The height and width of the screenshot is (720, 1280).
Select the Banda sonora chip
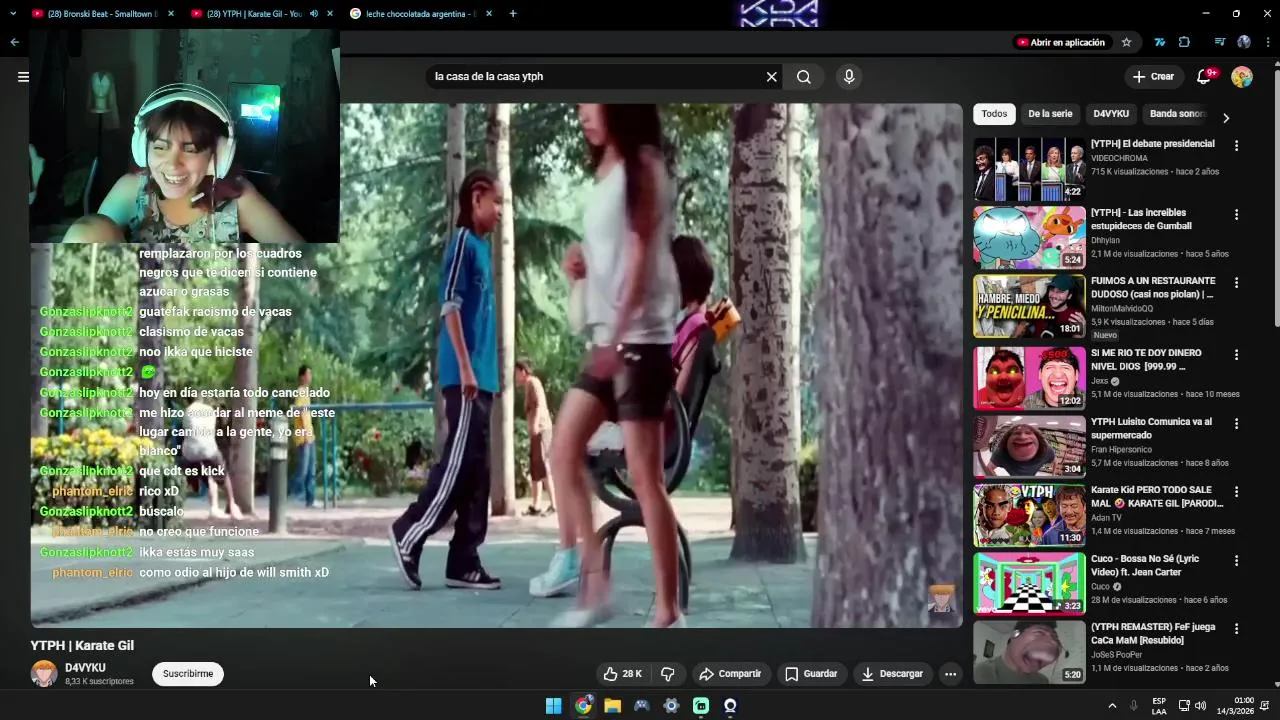[1177, 114]
